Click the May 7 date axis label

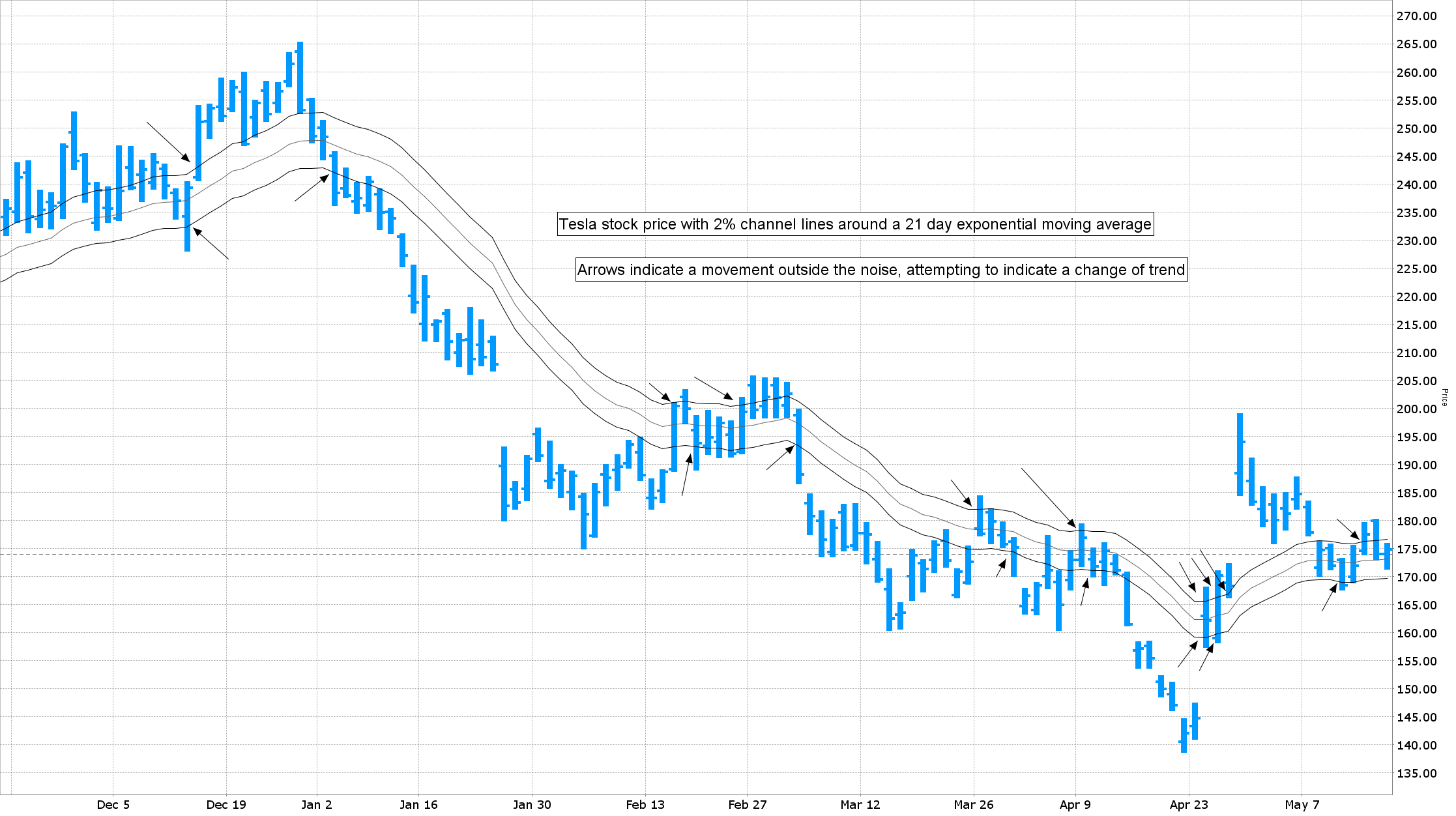pos(1302,804)
